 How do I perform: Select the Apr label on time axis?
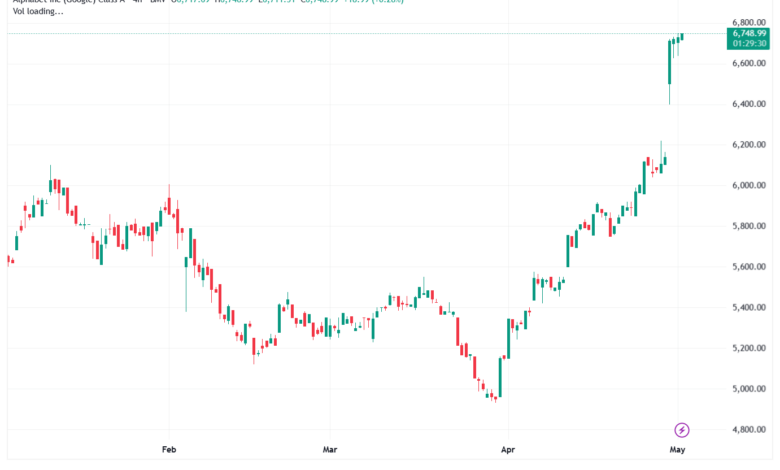(508, 450)
